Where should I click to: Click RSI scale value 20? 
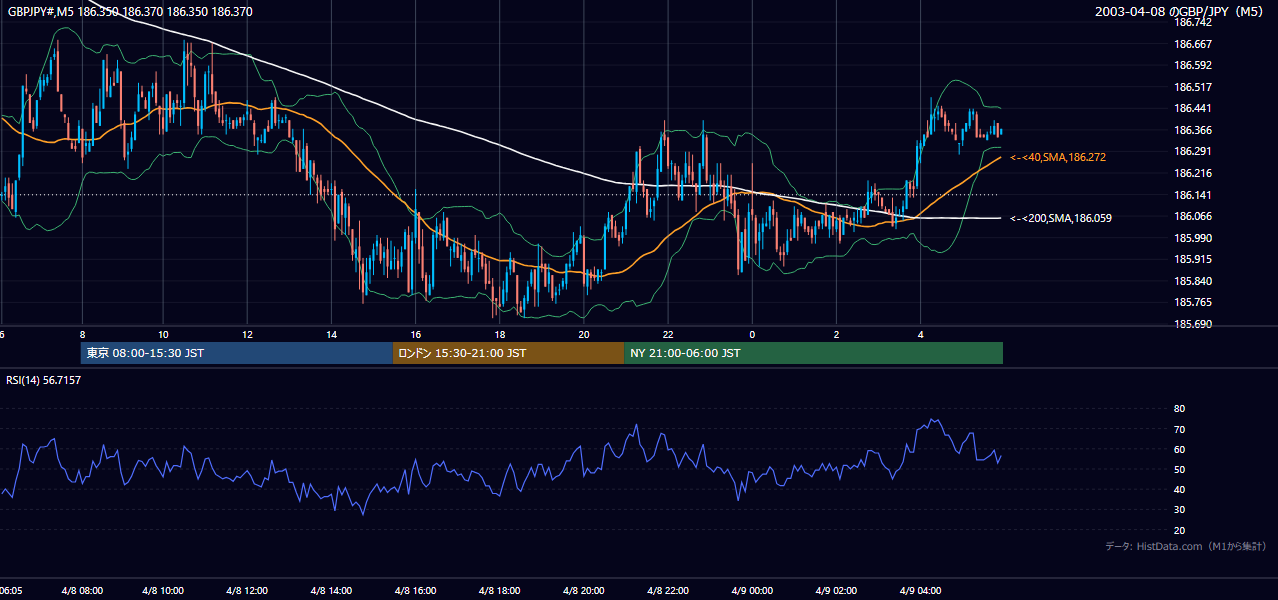point(1179,530)
